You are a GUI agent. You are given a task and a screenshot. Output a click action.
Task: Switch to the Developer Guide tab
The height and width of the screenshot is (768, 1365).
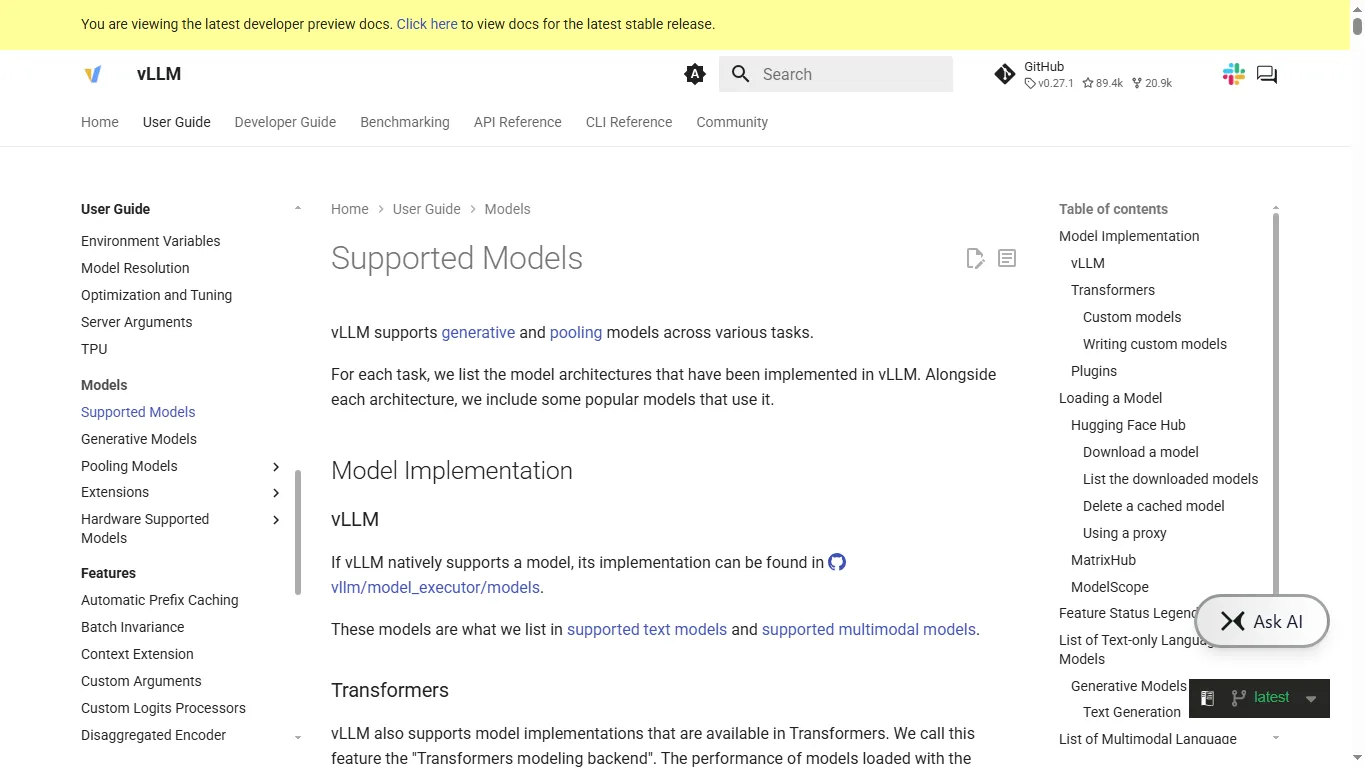coord(285,122)
